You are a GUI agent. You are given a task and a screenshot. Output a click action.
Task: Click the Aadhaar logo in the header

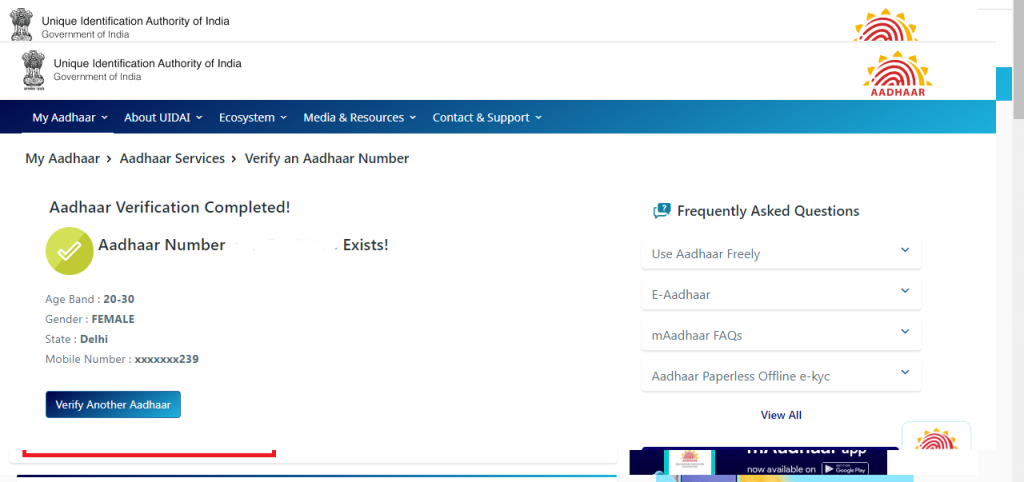pyautogui.click(x=897, y=74)
